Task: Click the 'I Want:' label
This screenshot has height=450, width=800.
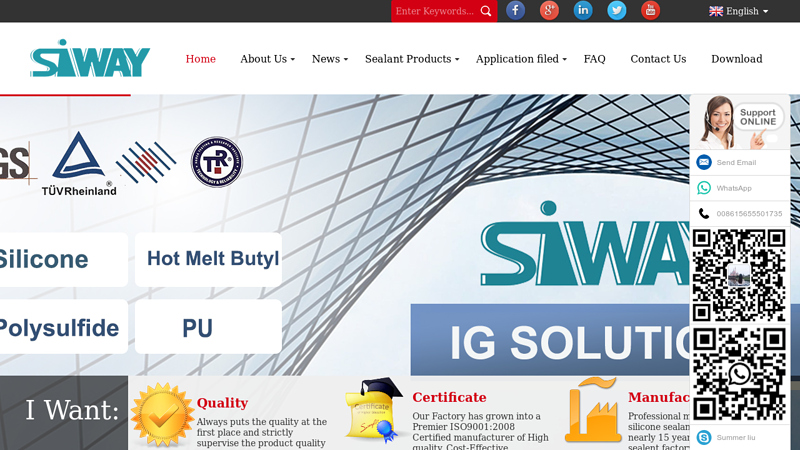Action: pyautogui.click(x=72, y=410)
